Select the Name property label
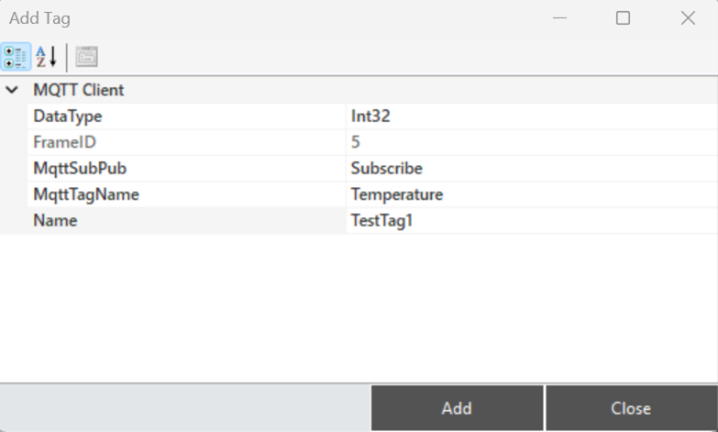Viewport: 718px width, 432px height. point(55,221)
